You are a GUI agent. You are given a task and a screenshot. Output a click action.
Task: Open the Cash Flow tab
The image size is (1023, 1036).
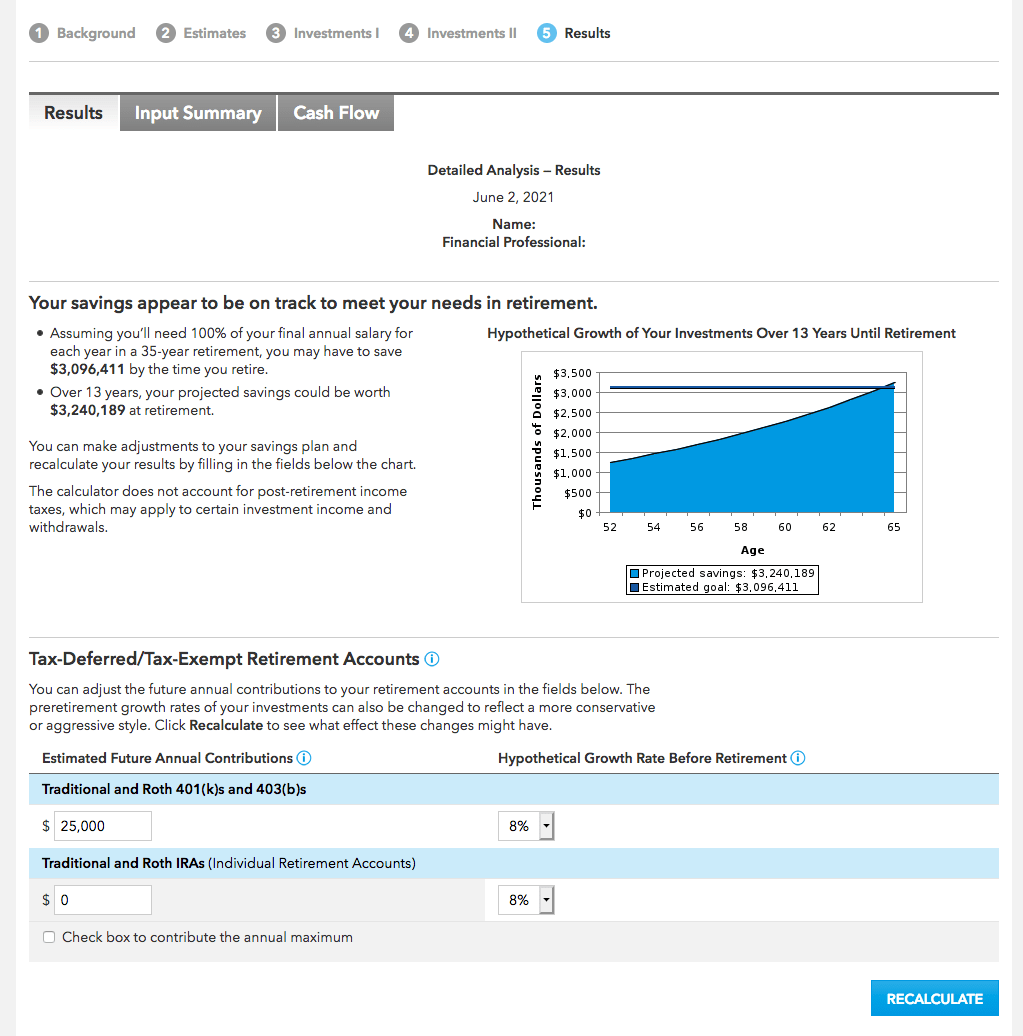(x=336, y=112)
